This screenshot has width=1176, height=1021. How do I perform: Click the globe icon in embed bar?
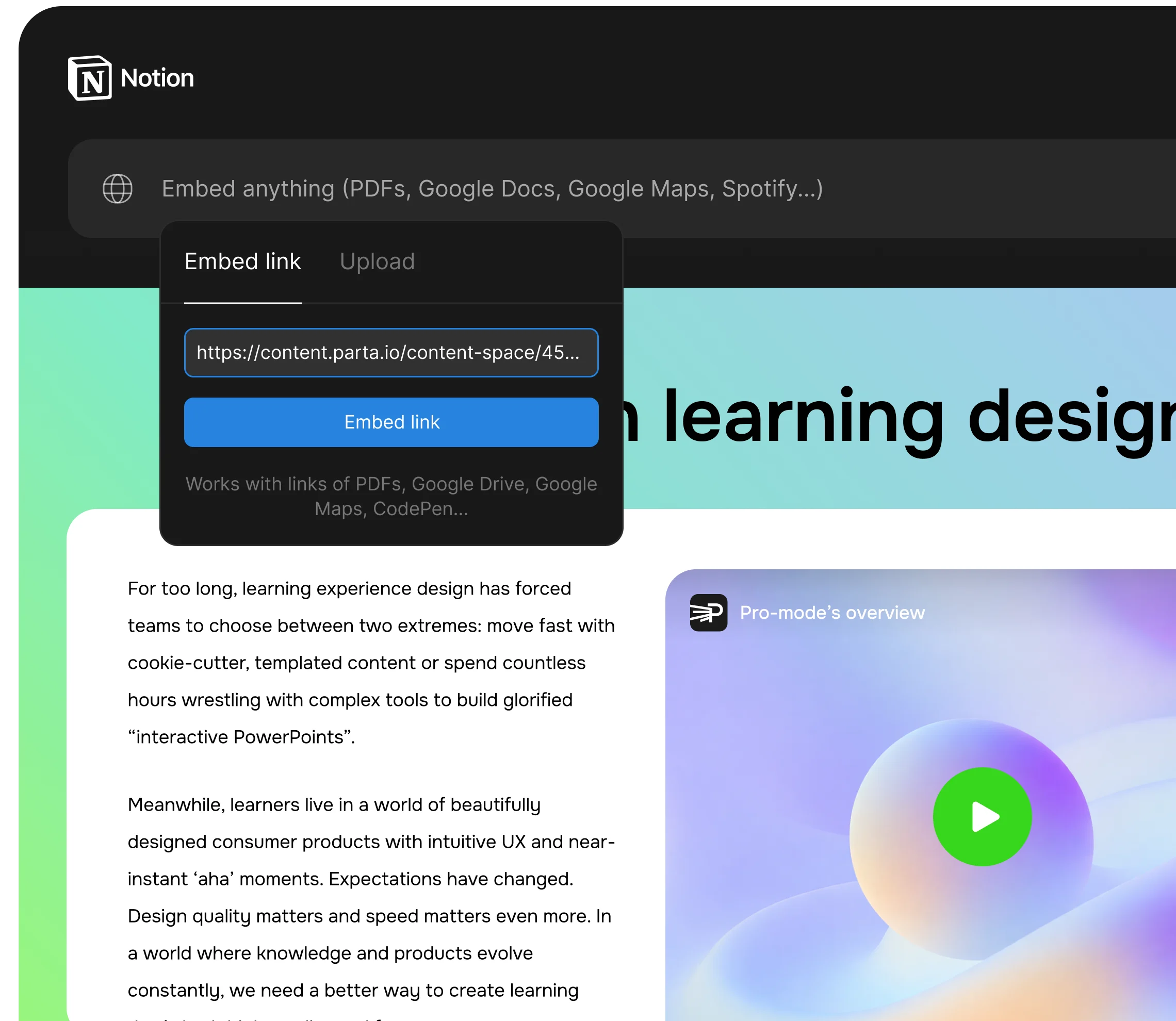(118, 189)
